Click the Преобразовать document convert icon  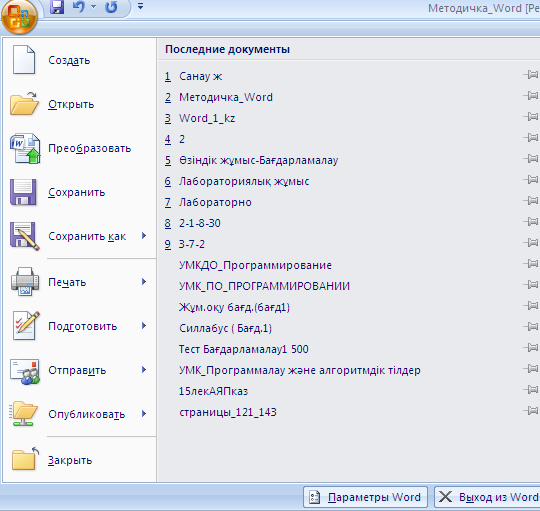(25, 148)
